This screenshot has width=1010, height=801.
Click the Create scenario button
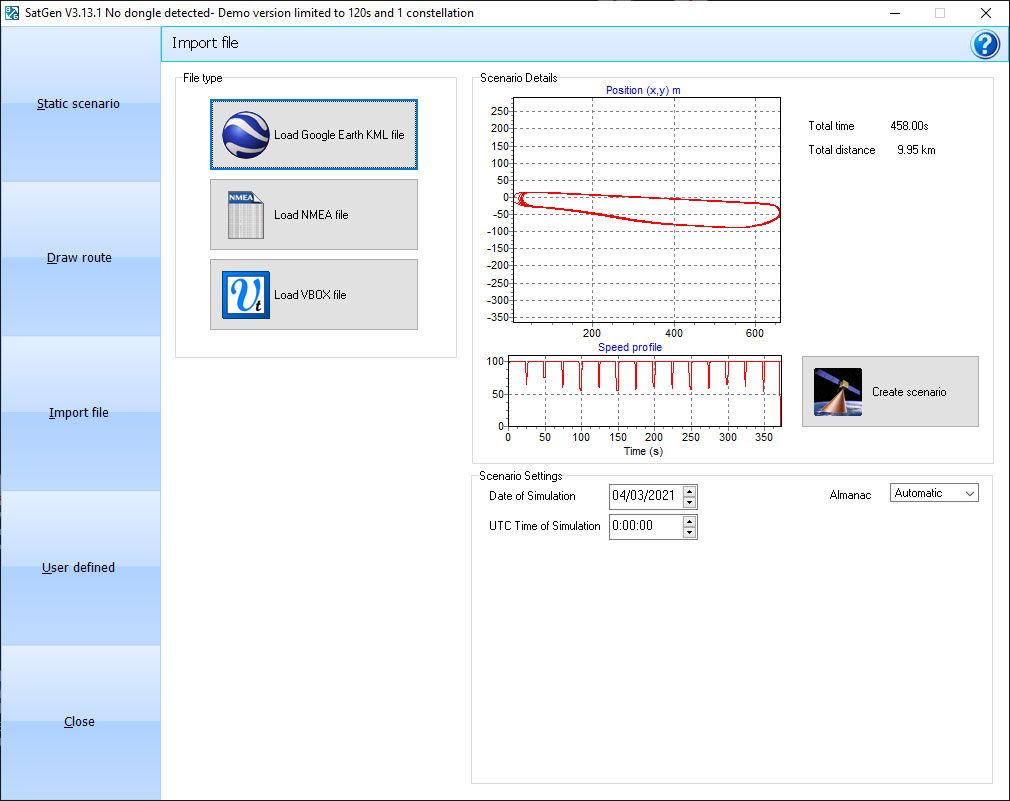(889, 391)
